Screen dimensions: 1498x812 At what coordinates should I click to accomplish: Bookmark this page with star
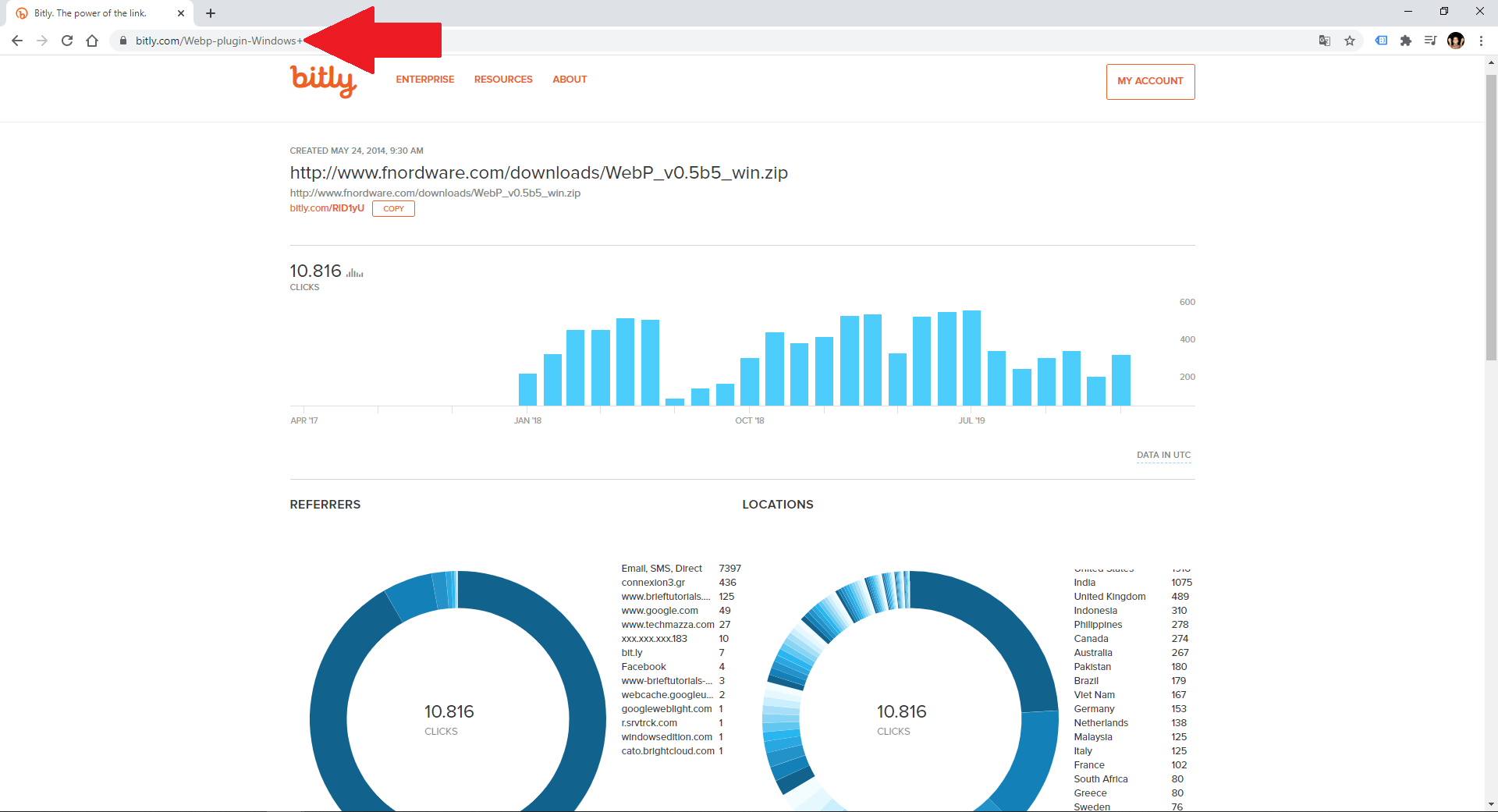[1350, 41]
